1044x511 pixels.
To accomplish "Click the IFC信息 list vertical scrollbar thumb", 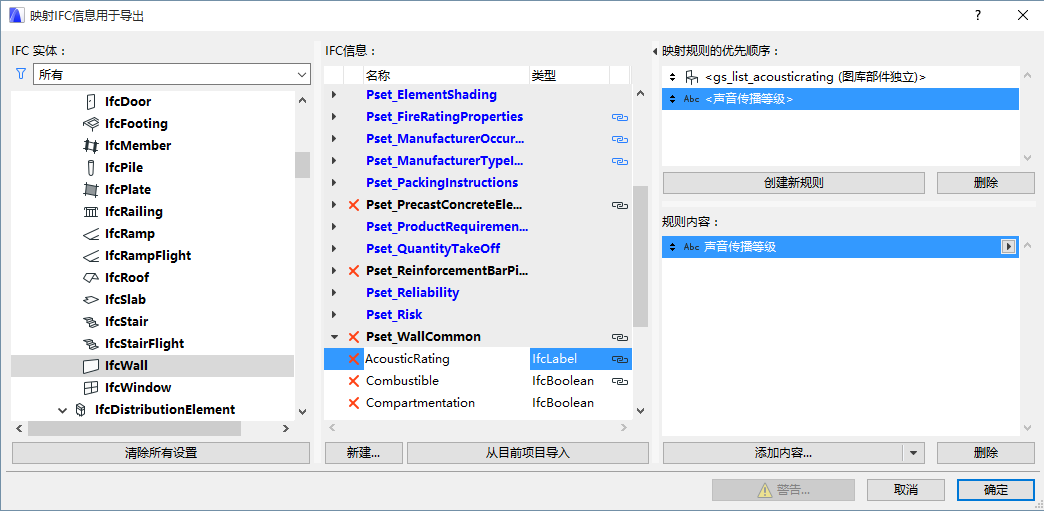I will point(641,256).
